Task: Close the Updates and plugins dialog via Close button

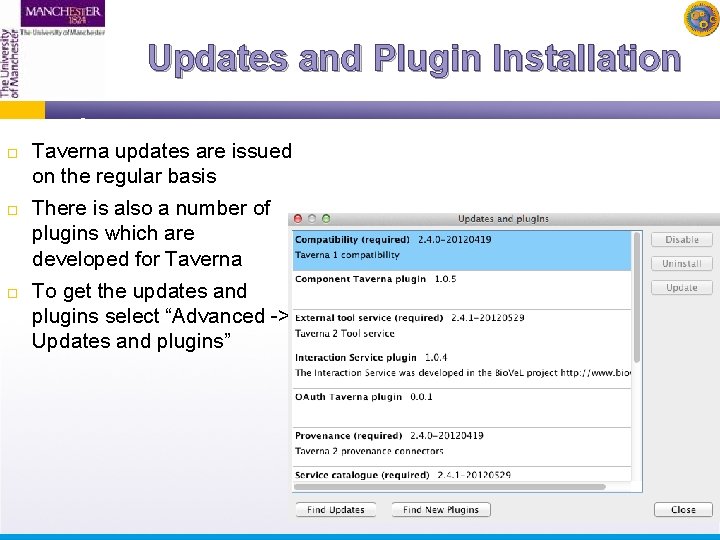Action: pyautogui.click(x=683, y=510)
